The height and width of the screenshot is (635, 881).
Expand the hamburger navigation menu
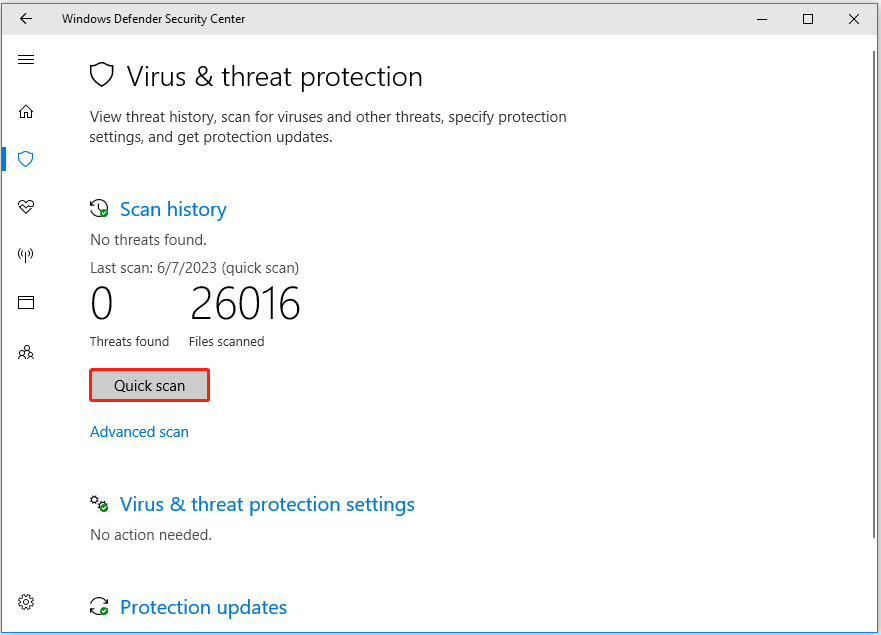coord(26,60)
